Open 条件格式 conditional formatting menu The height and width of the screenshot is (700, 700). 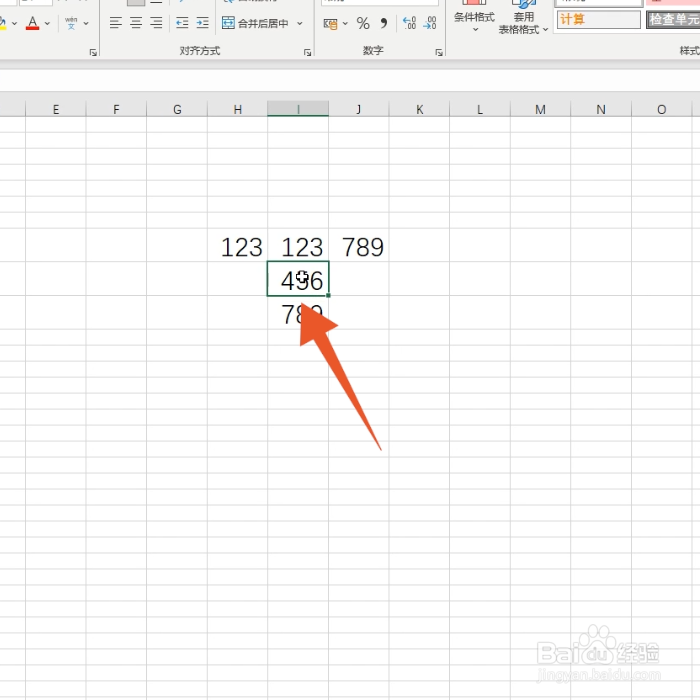[x=474, y=18]
